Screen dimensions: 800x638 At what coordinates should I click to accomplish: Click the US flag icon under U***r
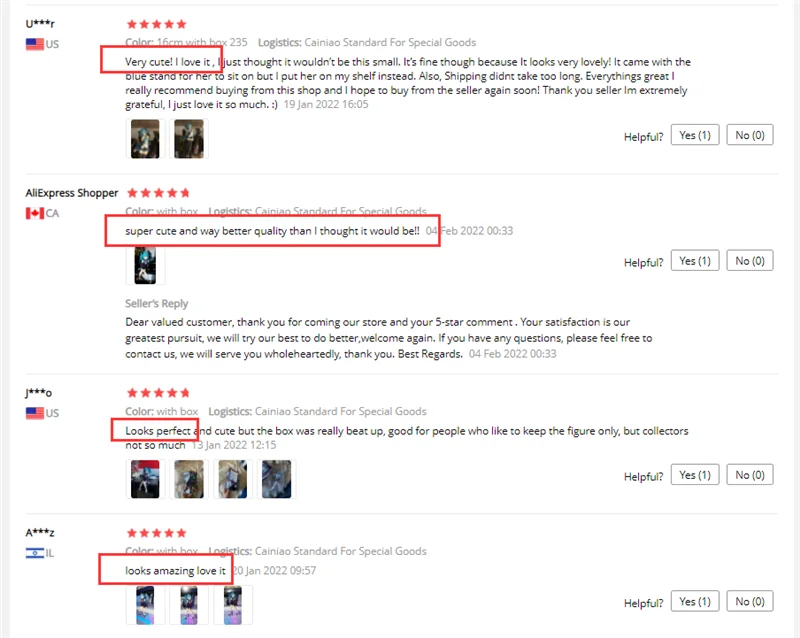pyautogui.click(x=35, y=44)
